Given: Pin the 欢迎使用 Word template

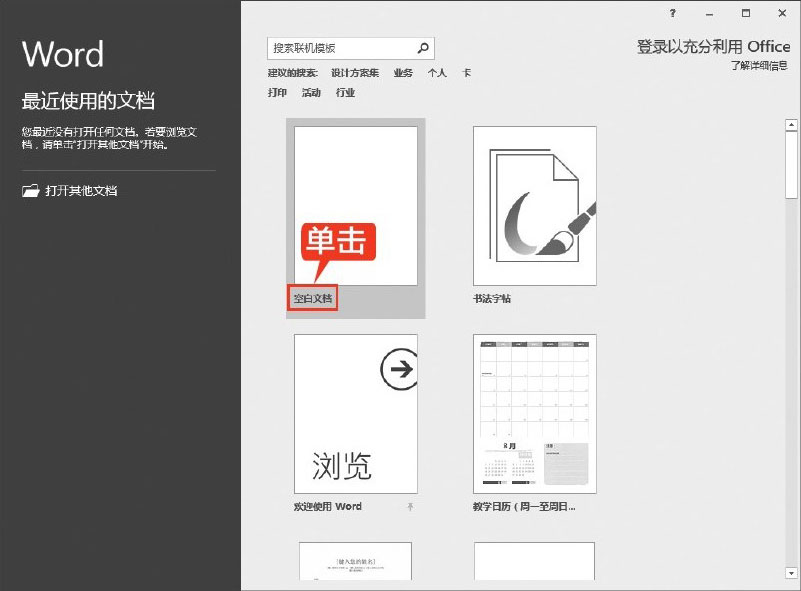Looking at the screenshot, I should tap(410, 507).
